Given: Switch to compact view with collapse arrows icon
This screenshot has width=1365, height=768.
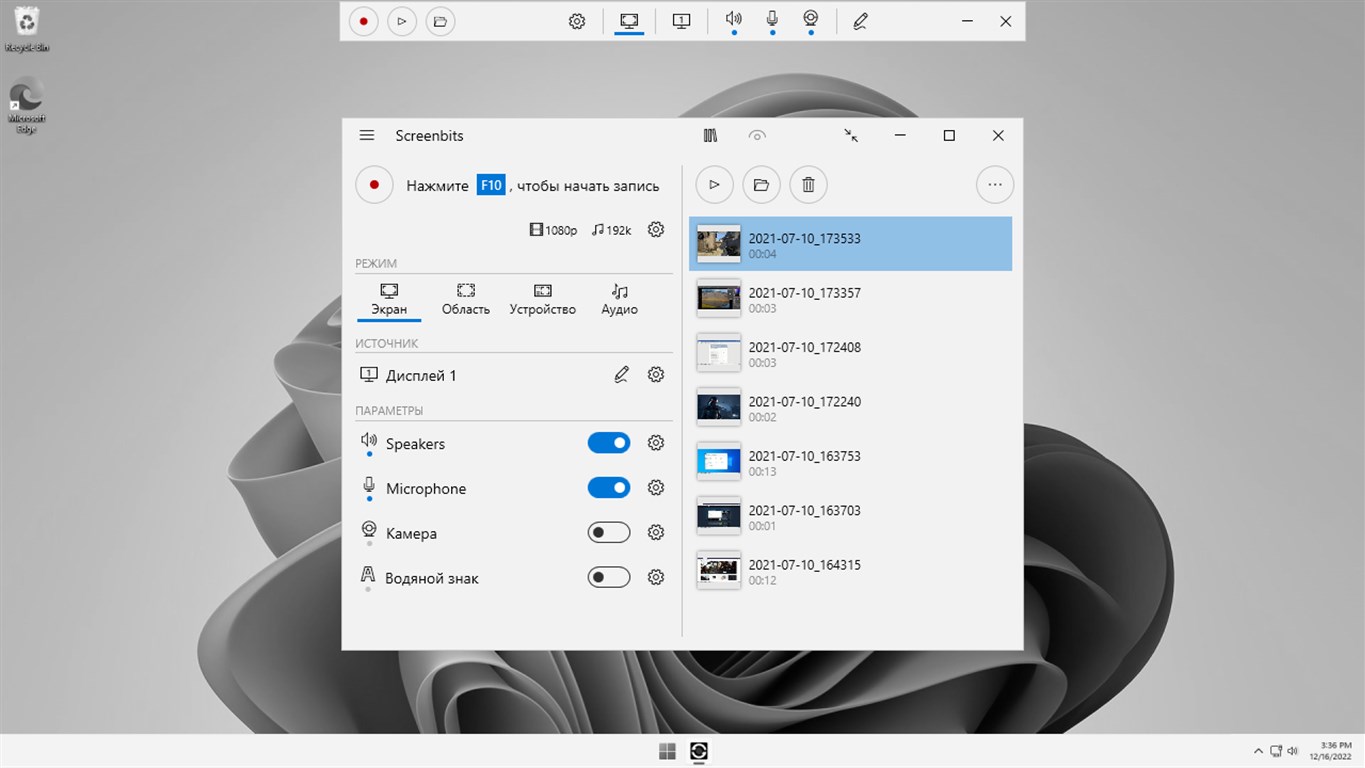Looking at the screenshot, I should 851,136.
